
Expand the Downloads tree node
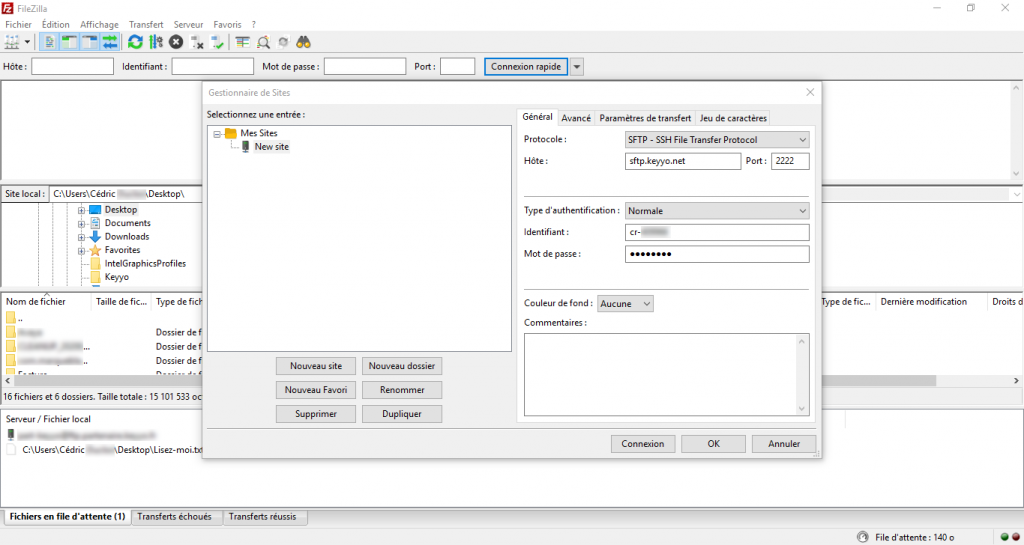[x=81, y=238]
